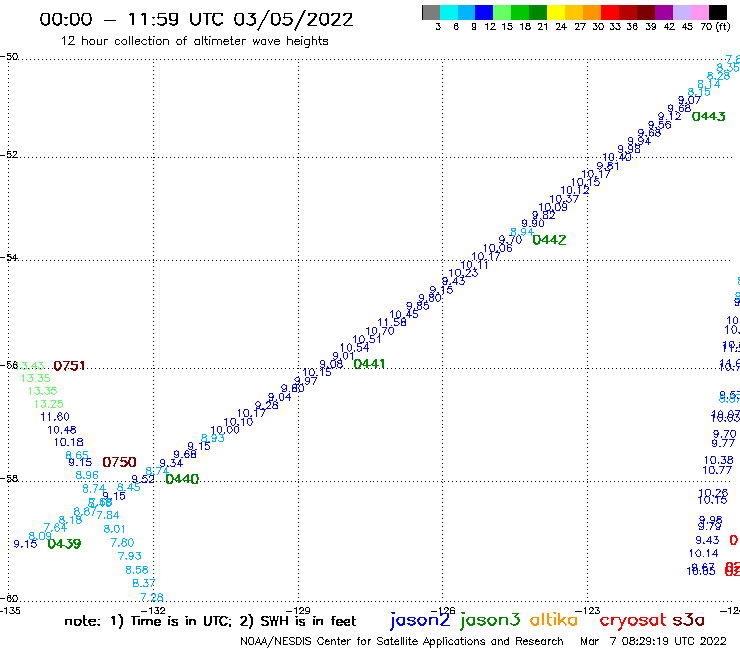The height and width of the screenshot is (650, 740).
Task: Click the jason2 satellite label
Action: (x=420, y=620)
